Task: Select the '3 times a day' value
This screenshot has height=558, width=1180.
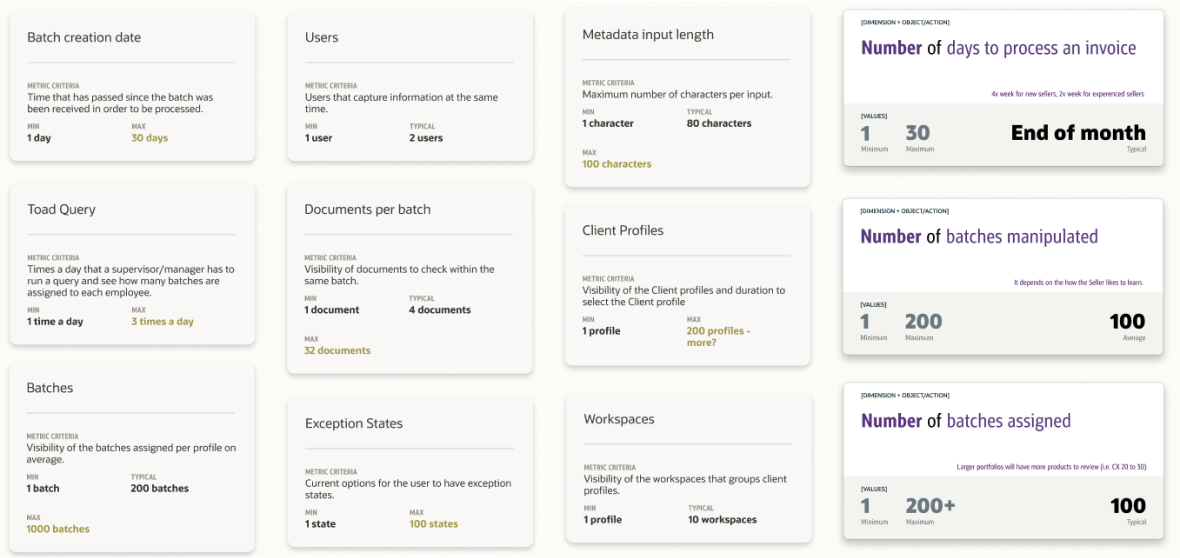Action: pyautogui.click(x=163, y=322)
